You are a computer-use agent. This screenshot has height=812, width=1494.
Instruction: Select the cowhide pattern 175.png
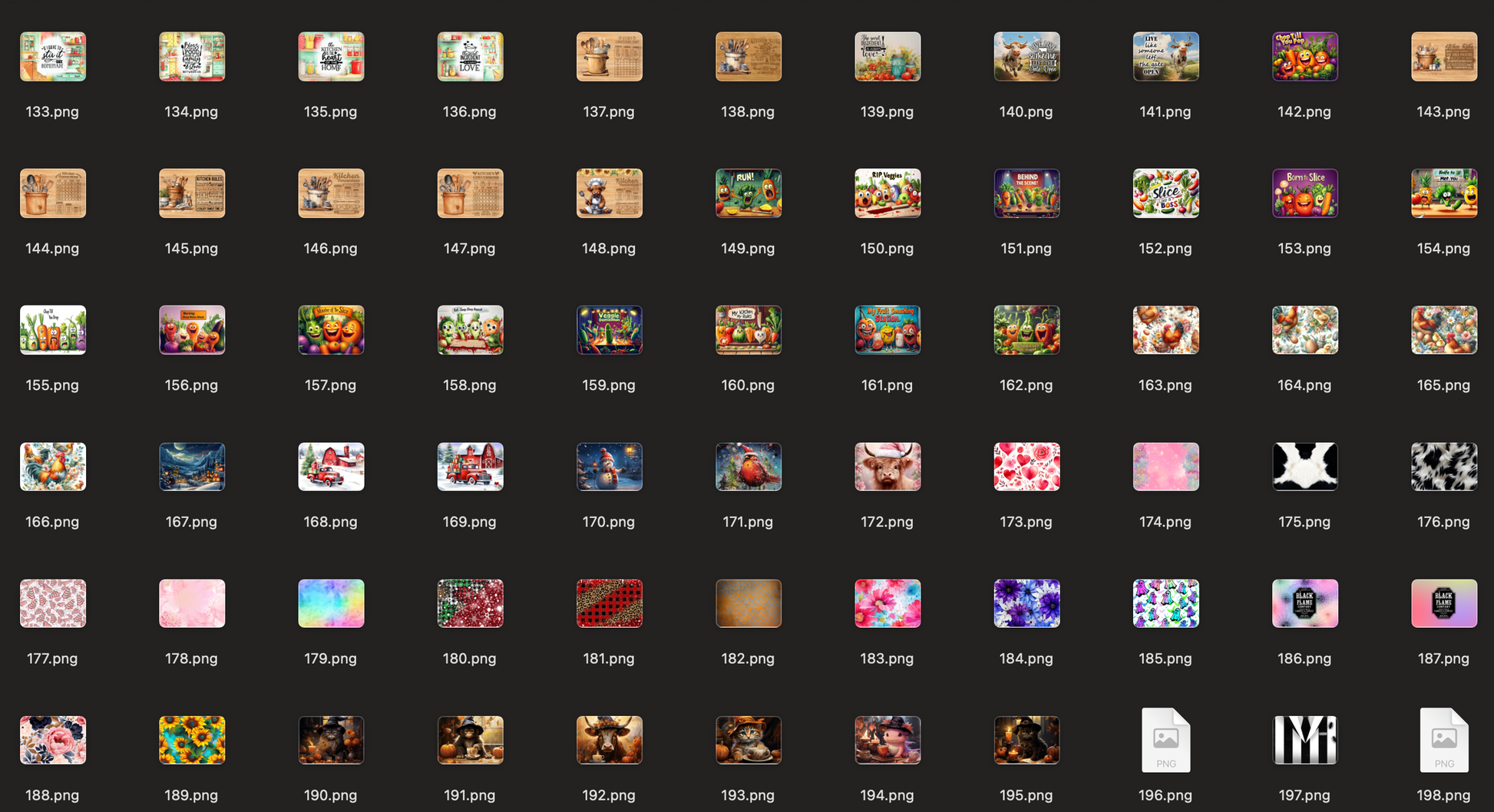[1304, 467]
